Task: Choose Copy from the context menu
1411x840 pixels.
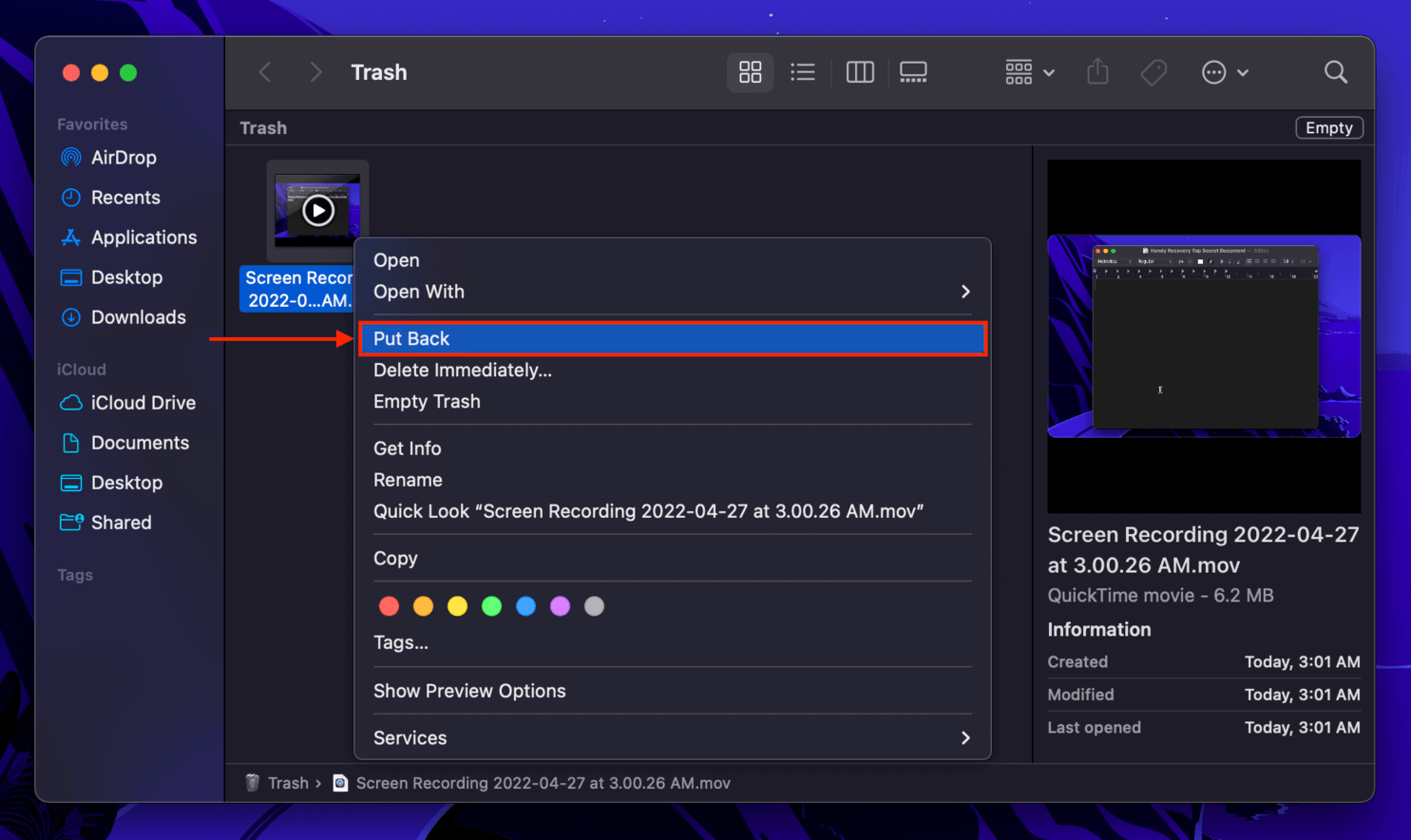Action: click(x=673, y=559)
